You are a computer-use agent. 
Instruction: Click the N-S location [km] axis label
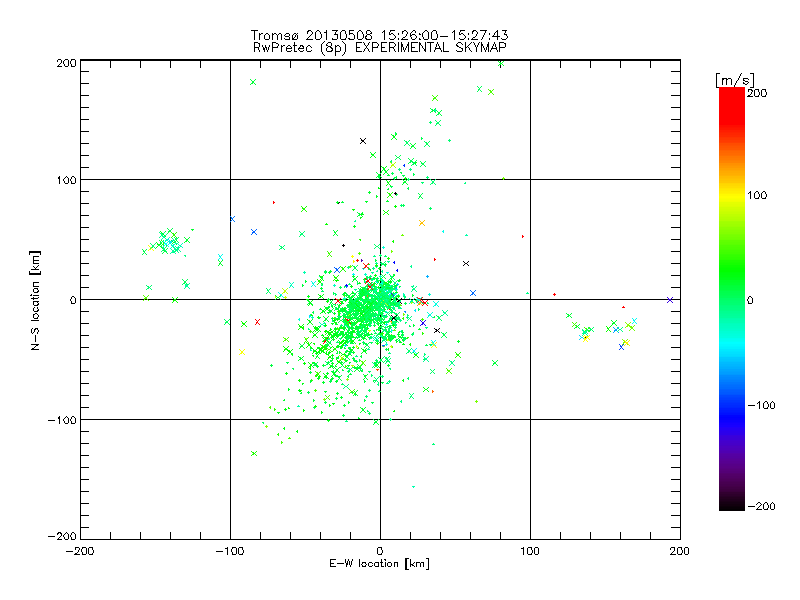click(x=35, y=300)
